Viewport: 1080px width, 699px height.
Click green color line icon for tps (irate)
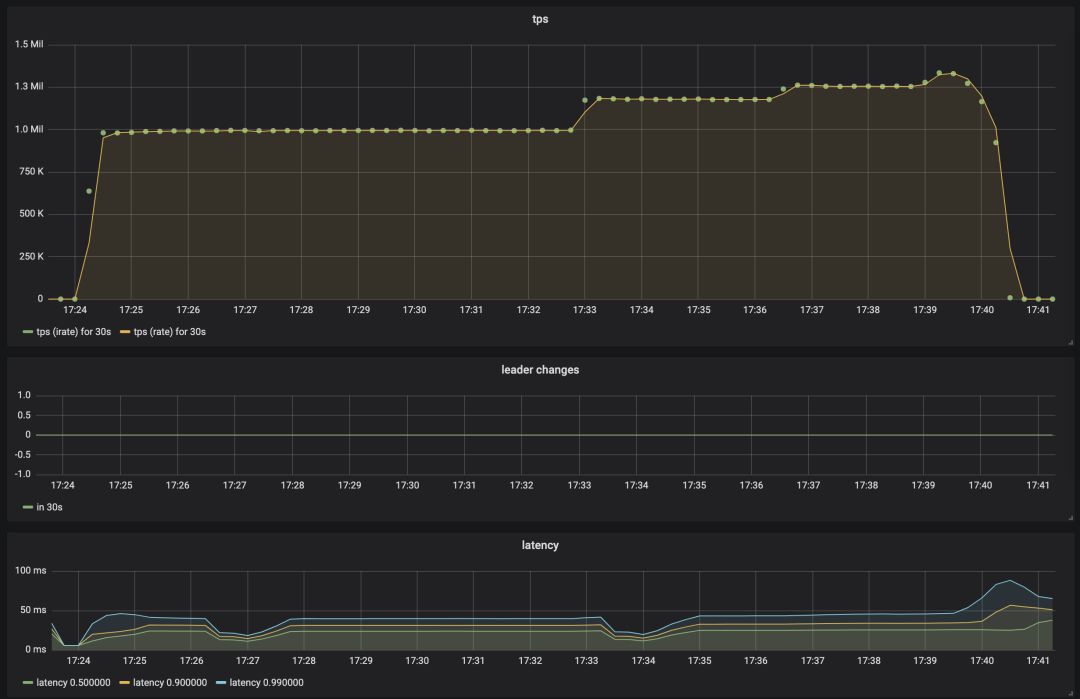point(27,331)
